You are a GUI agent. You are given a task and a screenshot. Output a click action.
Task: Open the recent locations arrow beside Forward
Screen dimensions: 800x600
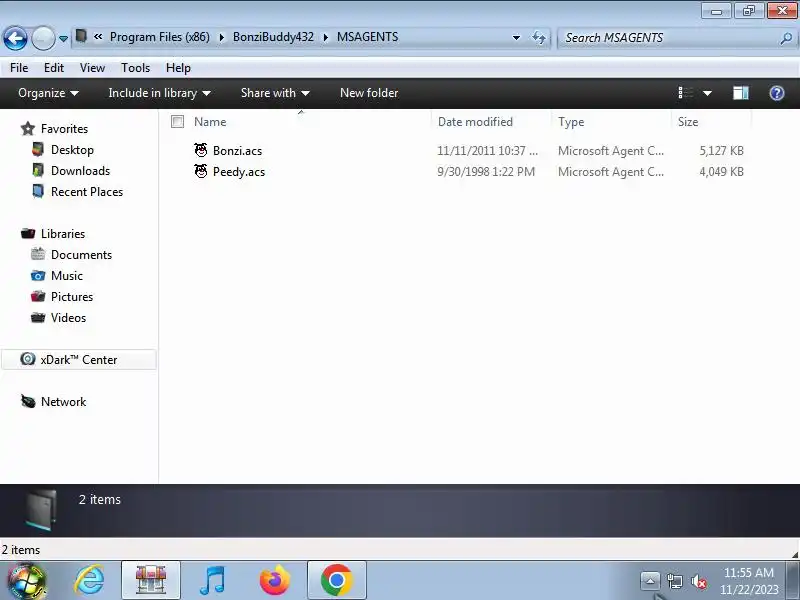[63, 38]
